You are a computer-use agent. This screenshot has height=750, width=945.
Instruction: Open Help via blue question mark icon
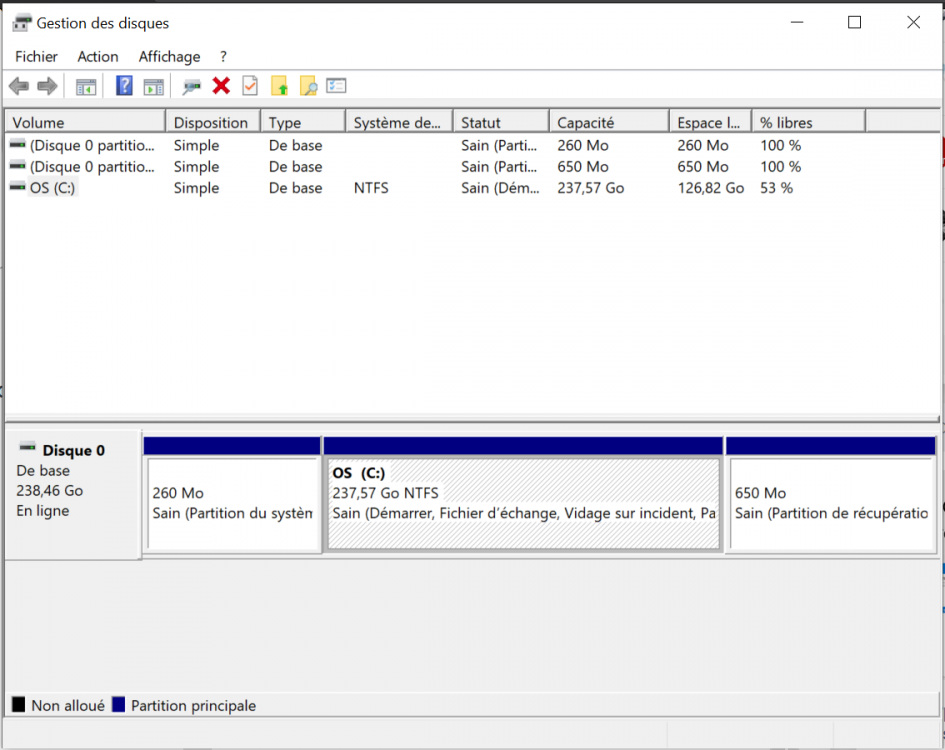click(x=124, y=87)
